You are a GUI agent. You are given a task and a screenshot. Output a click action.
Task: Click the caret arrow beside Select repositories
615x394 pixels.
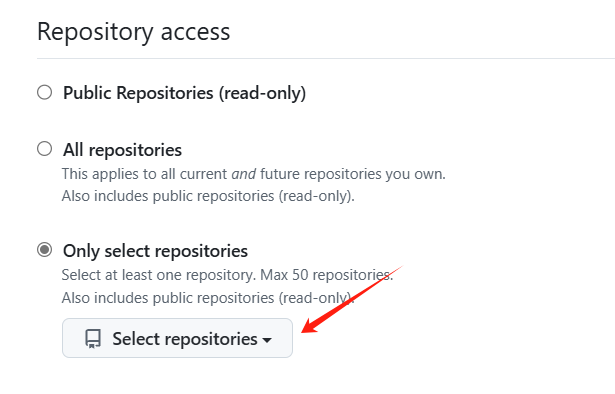267,340
